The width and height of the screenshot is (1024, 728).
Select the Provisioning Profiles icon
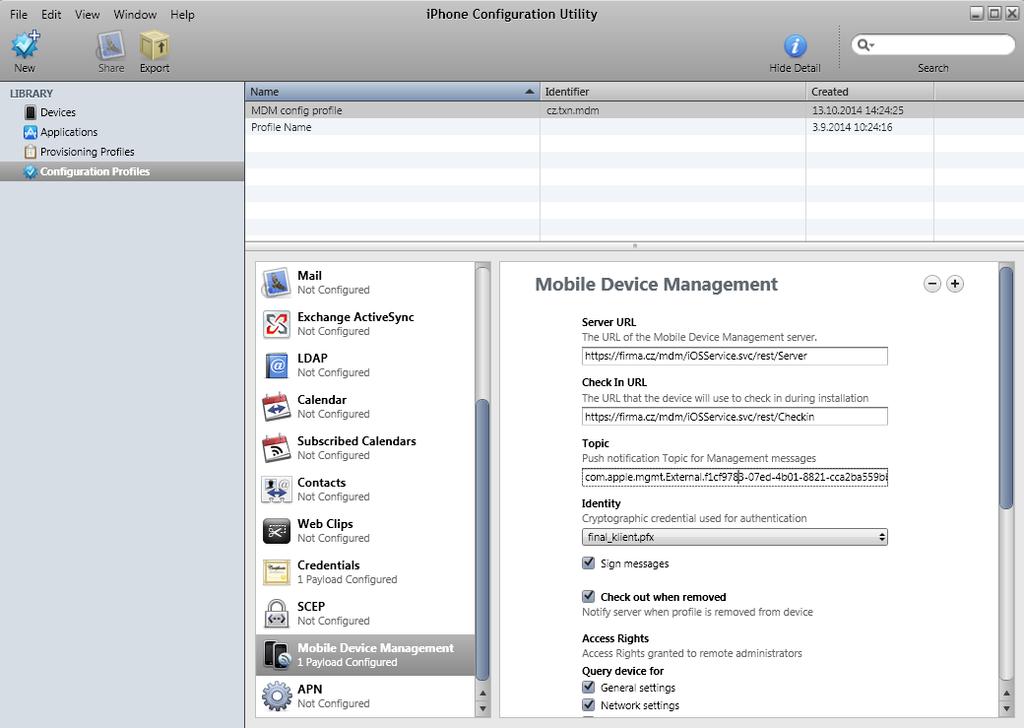click(x=30, y=151)
